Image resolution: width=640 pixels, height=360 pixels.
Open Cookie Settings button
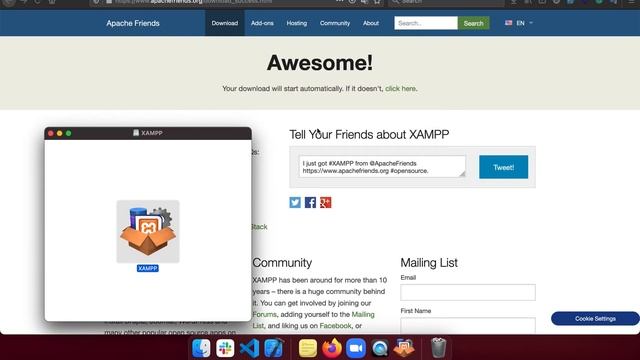click(595, 319)
